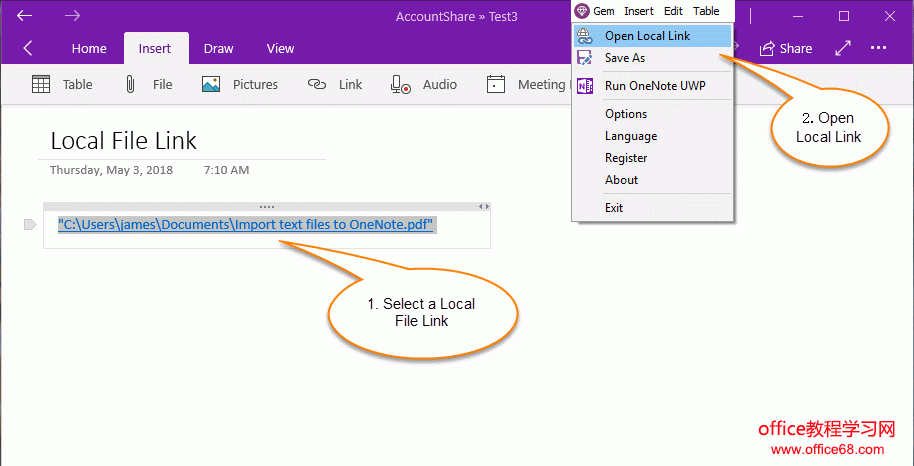
Task: Open Options from Gem menu
Action: pos(652,114)
